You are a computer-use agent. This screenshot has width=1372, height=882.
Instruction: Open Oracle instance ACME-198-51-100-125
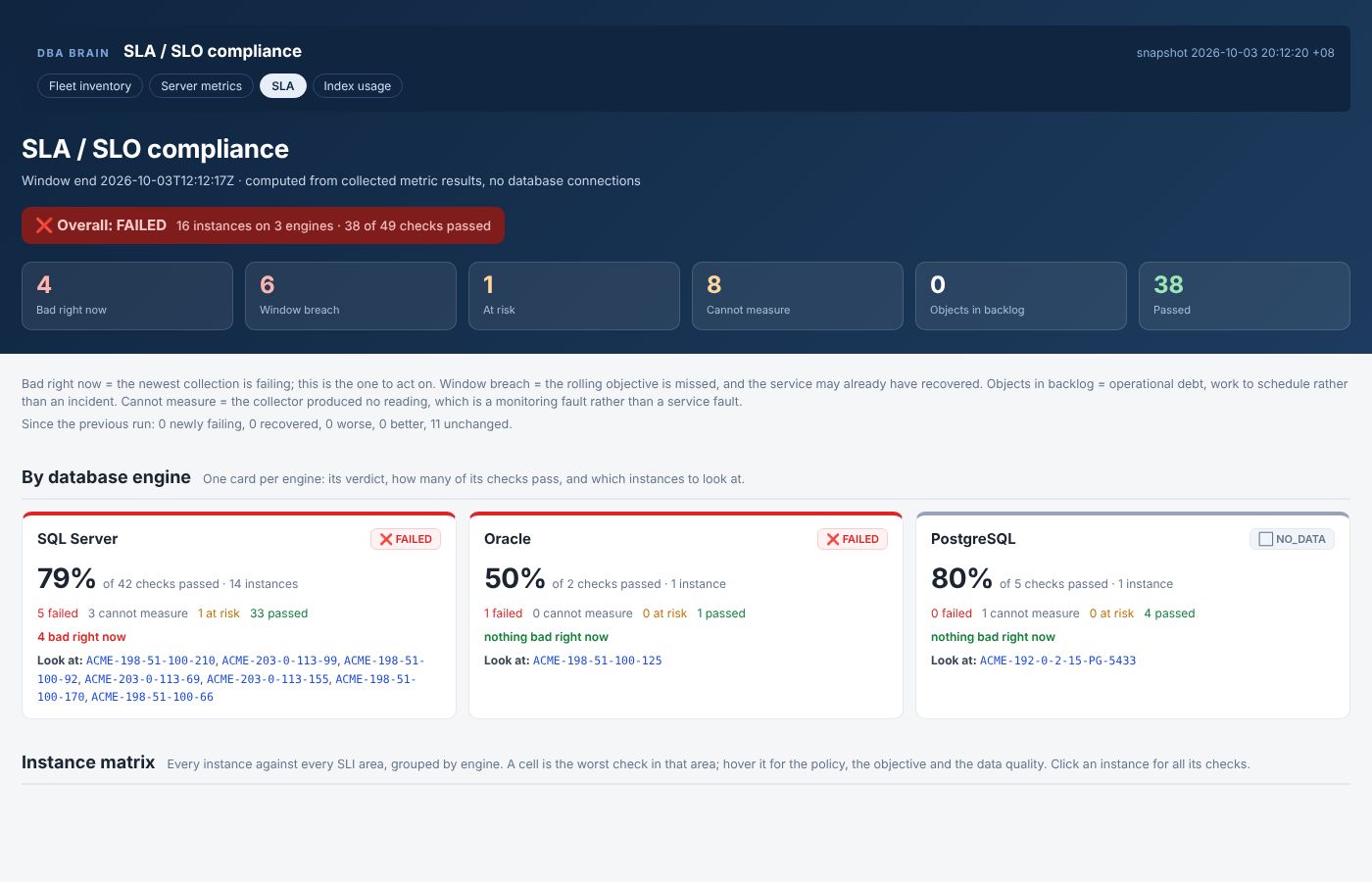(598, 661)
